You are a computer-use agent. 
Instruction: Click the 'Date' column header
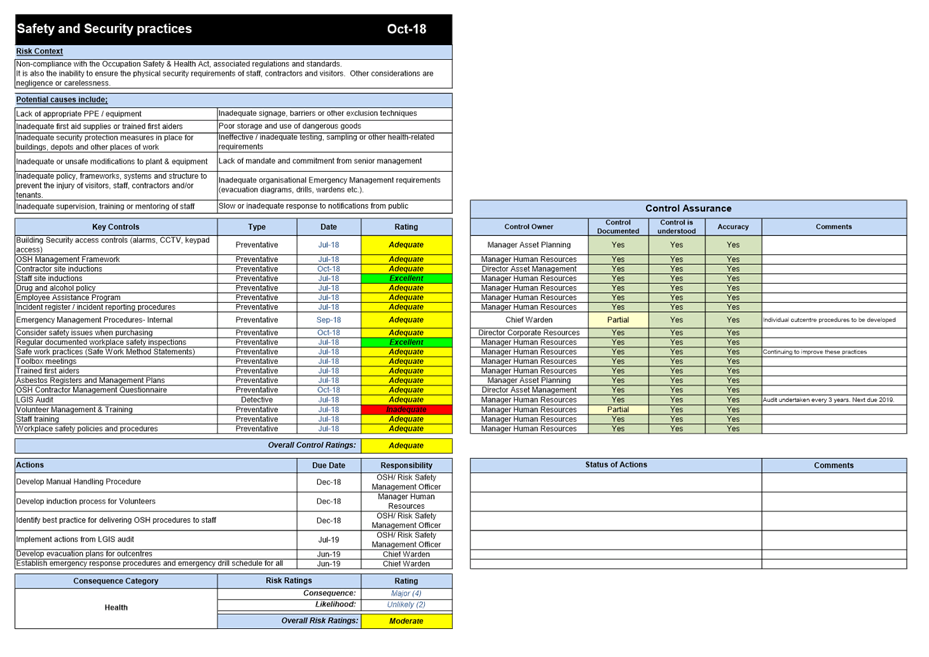click(329, 227)
